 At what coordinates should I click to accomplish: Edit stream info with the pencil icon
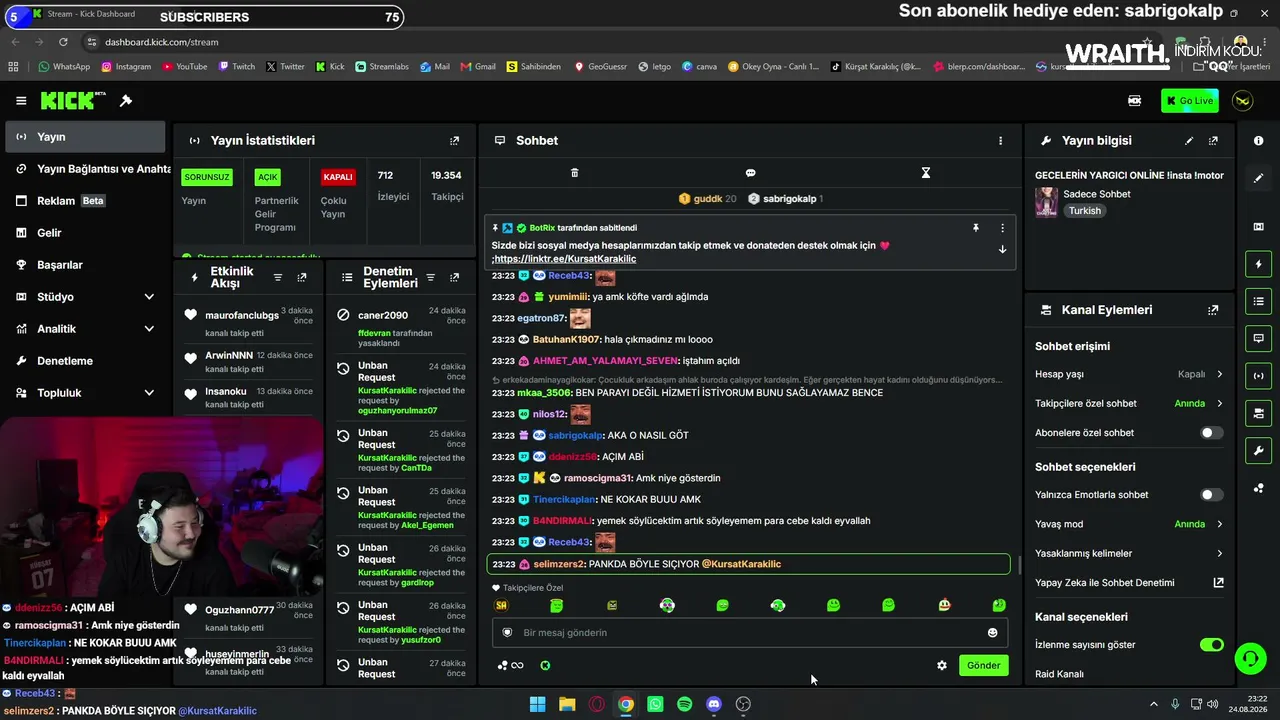(x=1189, y=141)
